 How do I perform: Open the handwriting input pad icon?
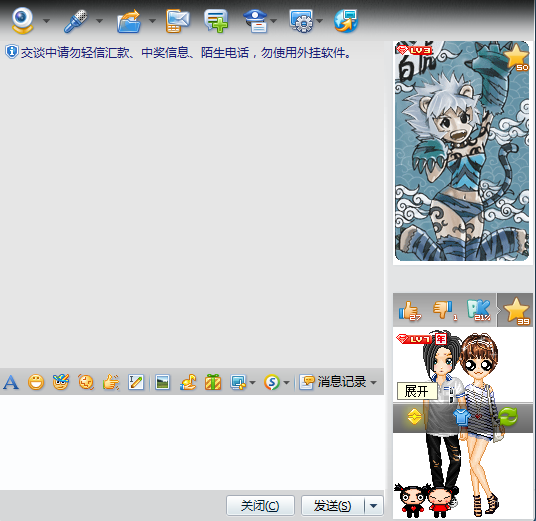point(136,382)
